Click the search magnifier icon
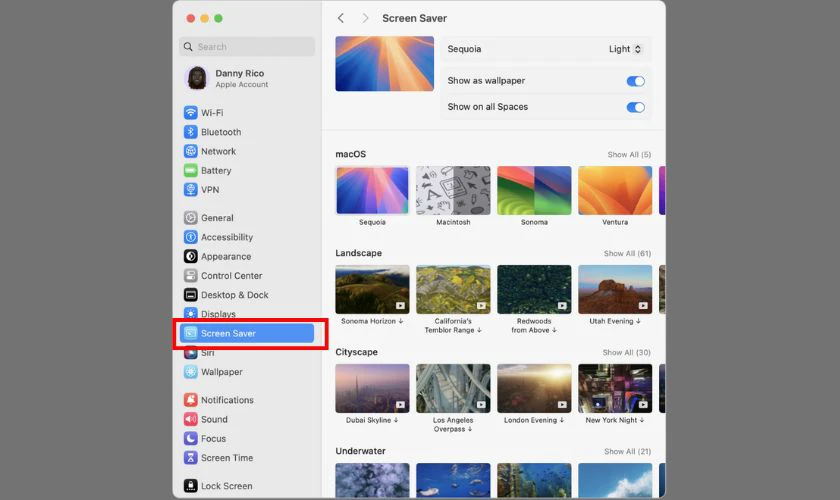 point(188,47)
